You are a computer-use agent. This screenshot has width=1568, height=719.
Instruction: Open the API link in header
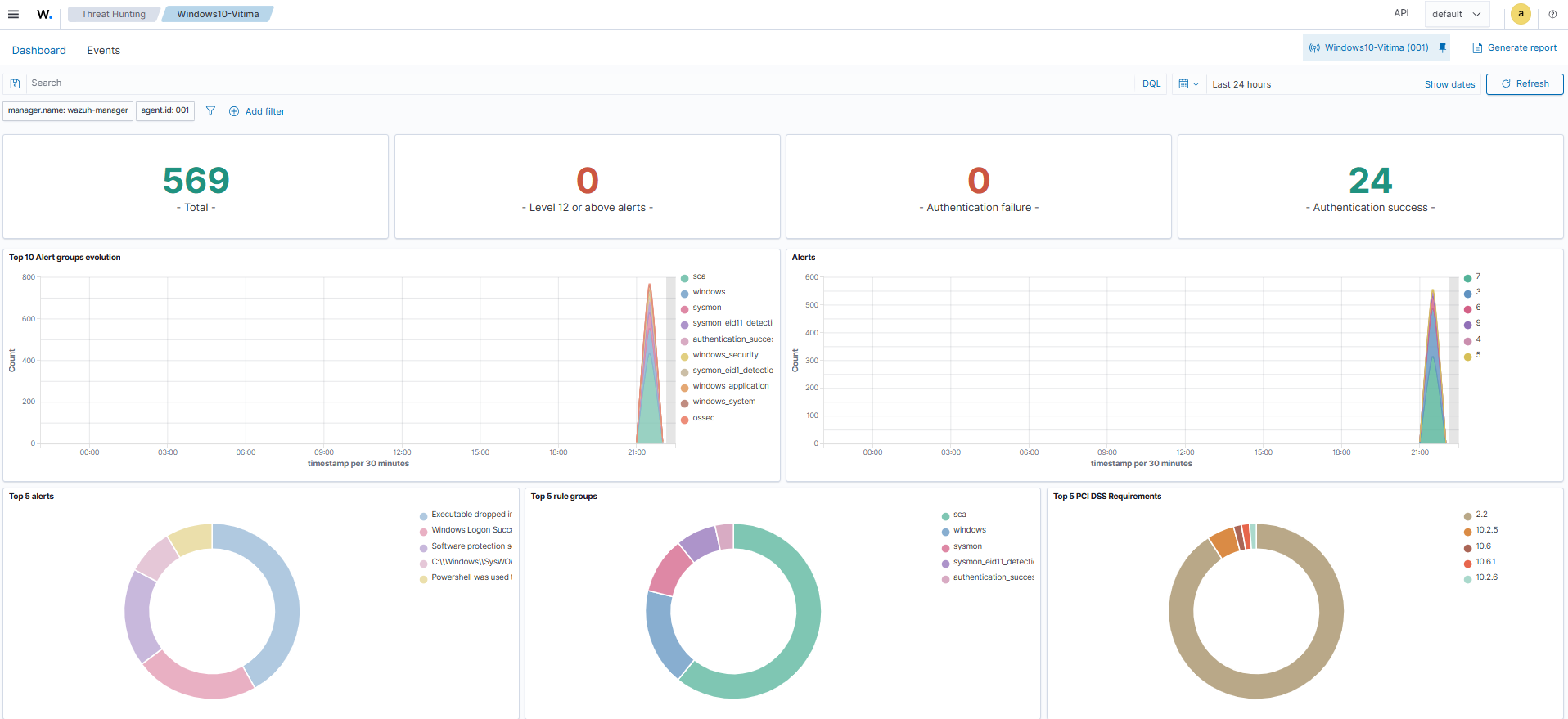pyautogui.click(x=1401, y=13)
